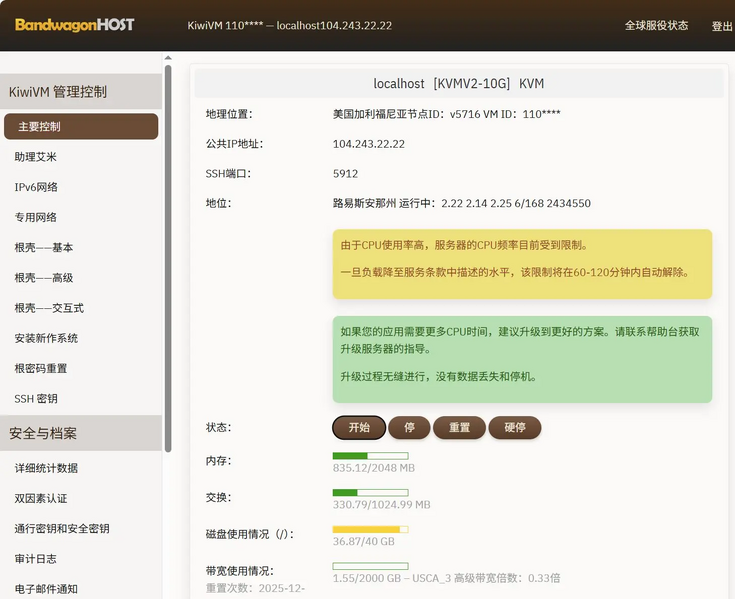The width and height of the screenshot is (735, 599).
Task: Open SSH 密钥 settings
Action: (36, 398)
